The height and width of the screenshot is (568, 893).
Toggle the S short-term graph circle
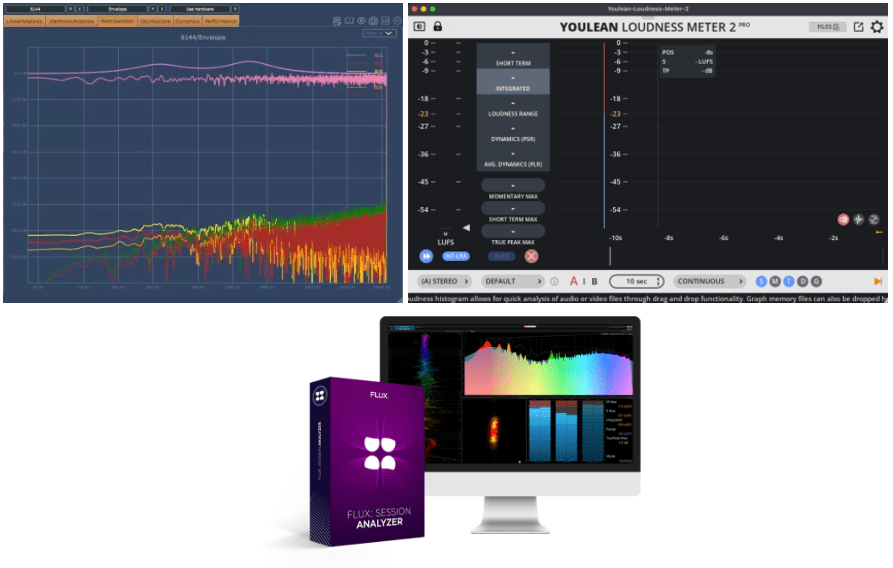tap(761, 282)
